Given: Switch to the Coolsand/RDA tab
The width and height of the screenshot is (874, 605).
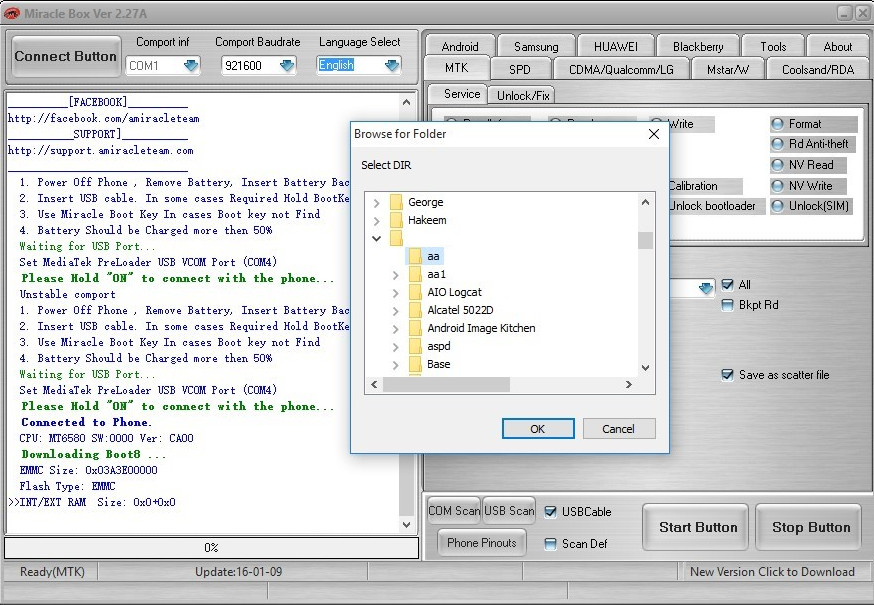Looking at the screenshot, I should point(818,69).
